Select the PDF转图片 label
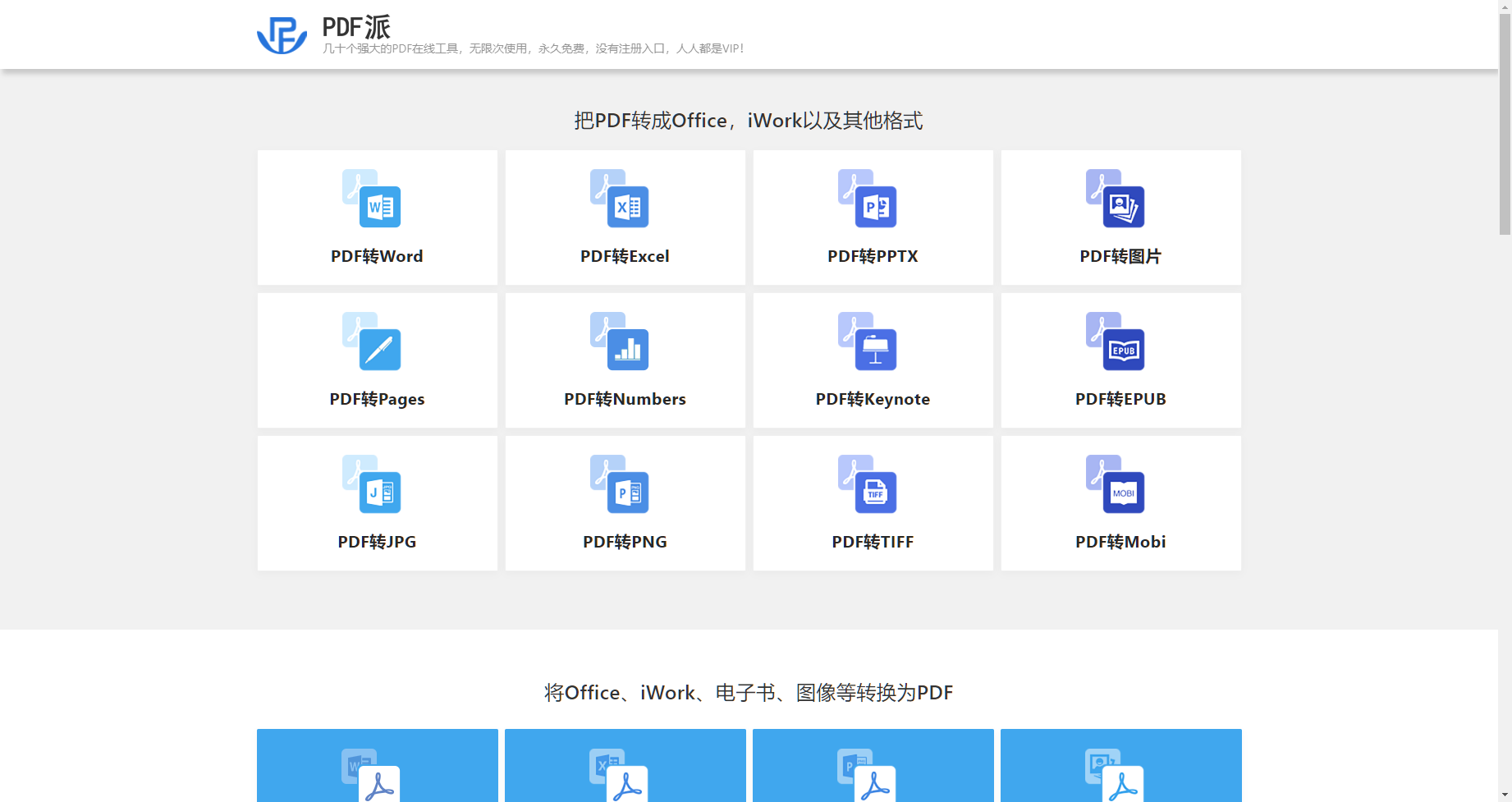 (x=1120, y=256)
